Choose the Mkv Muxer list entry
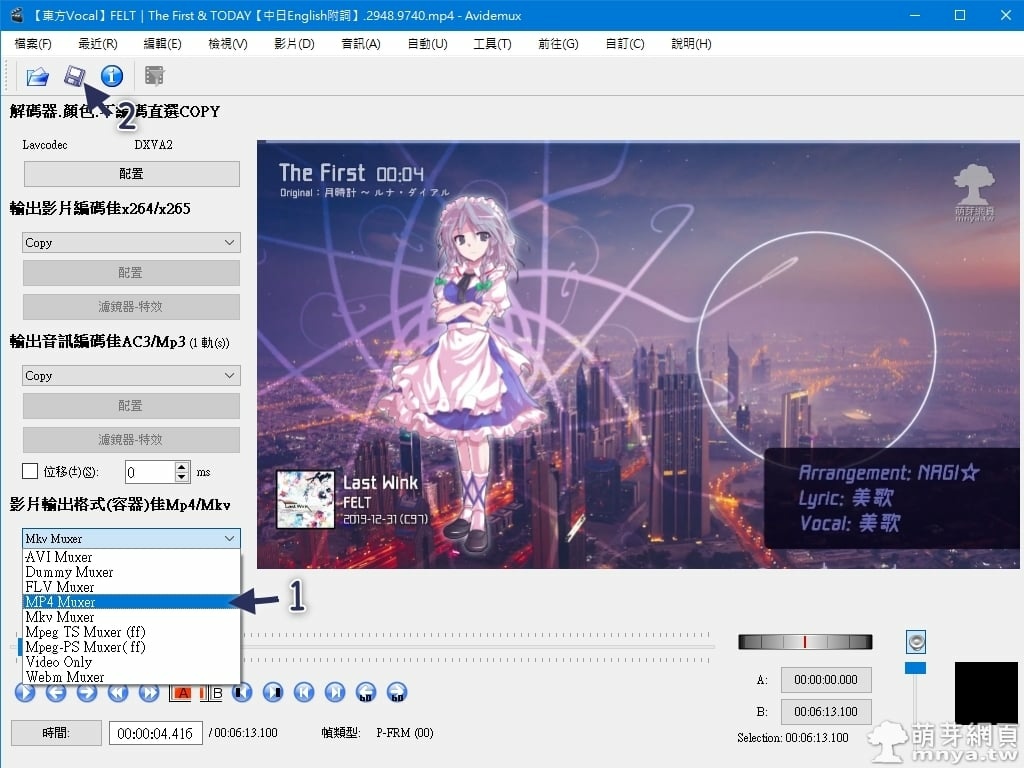The image size is (1024, 768). click(x=131, y=617)
